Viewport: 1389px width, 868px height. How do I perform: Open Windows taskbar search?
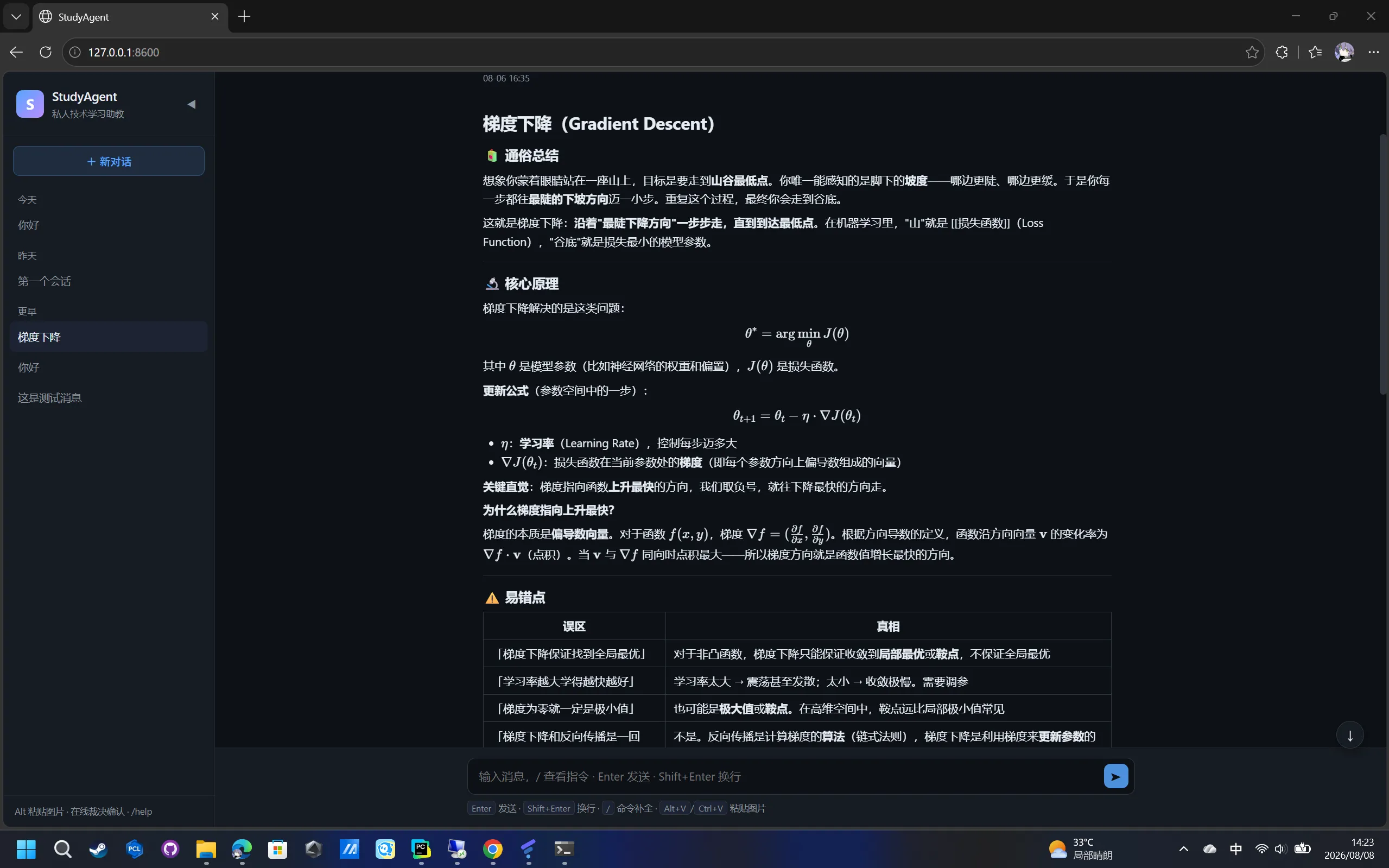tap(62, 848)
